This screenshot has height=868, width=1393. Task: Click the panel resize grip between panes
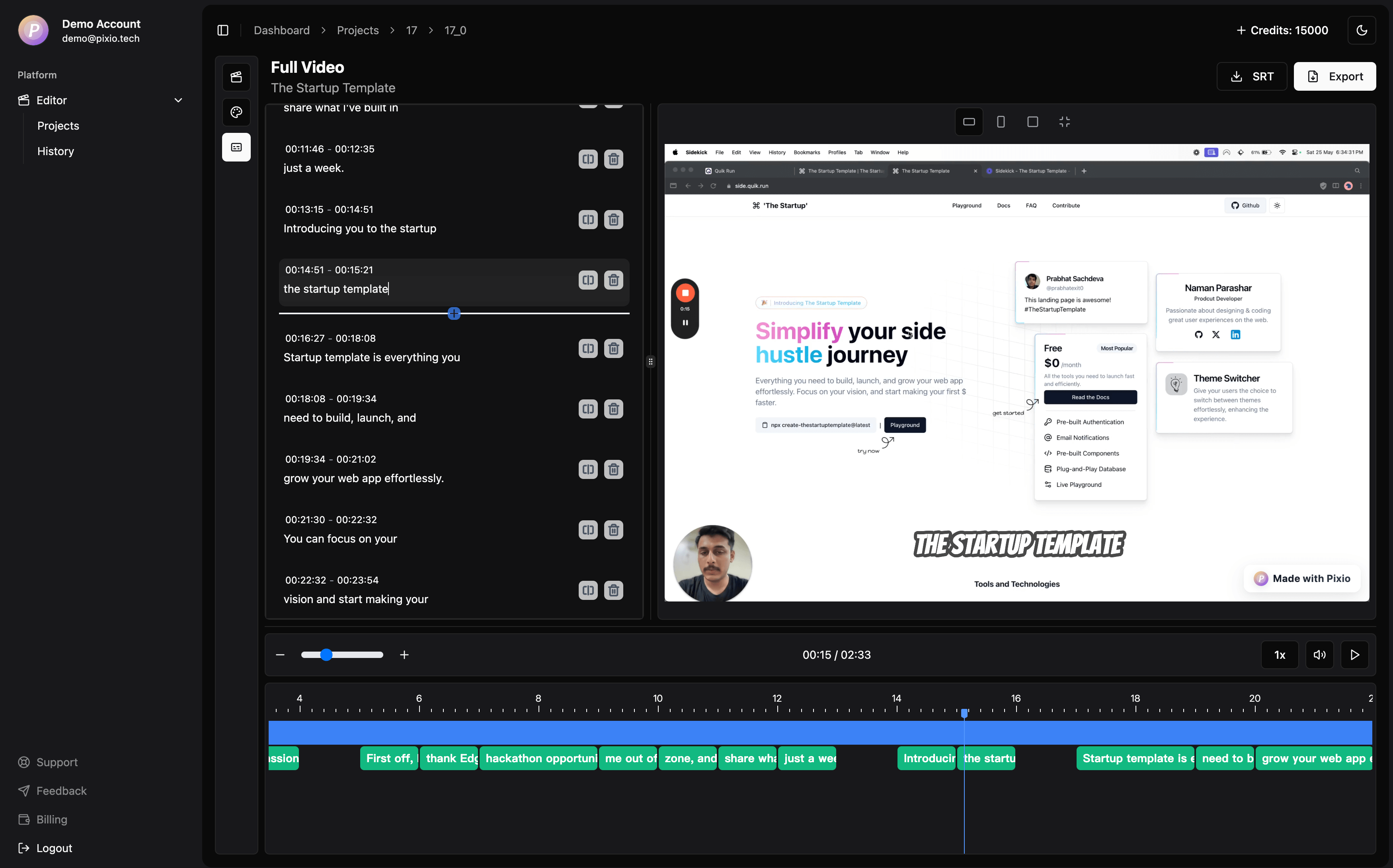[x=651, y=362]
